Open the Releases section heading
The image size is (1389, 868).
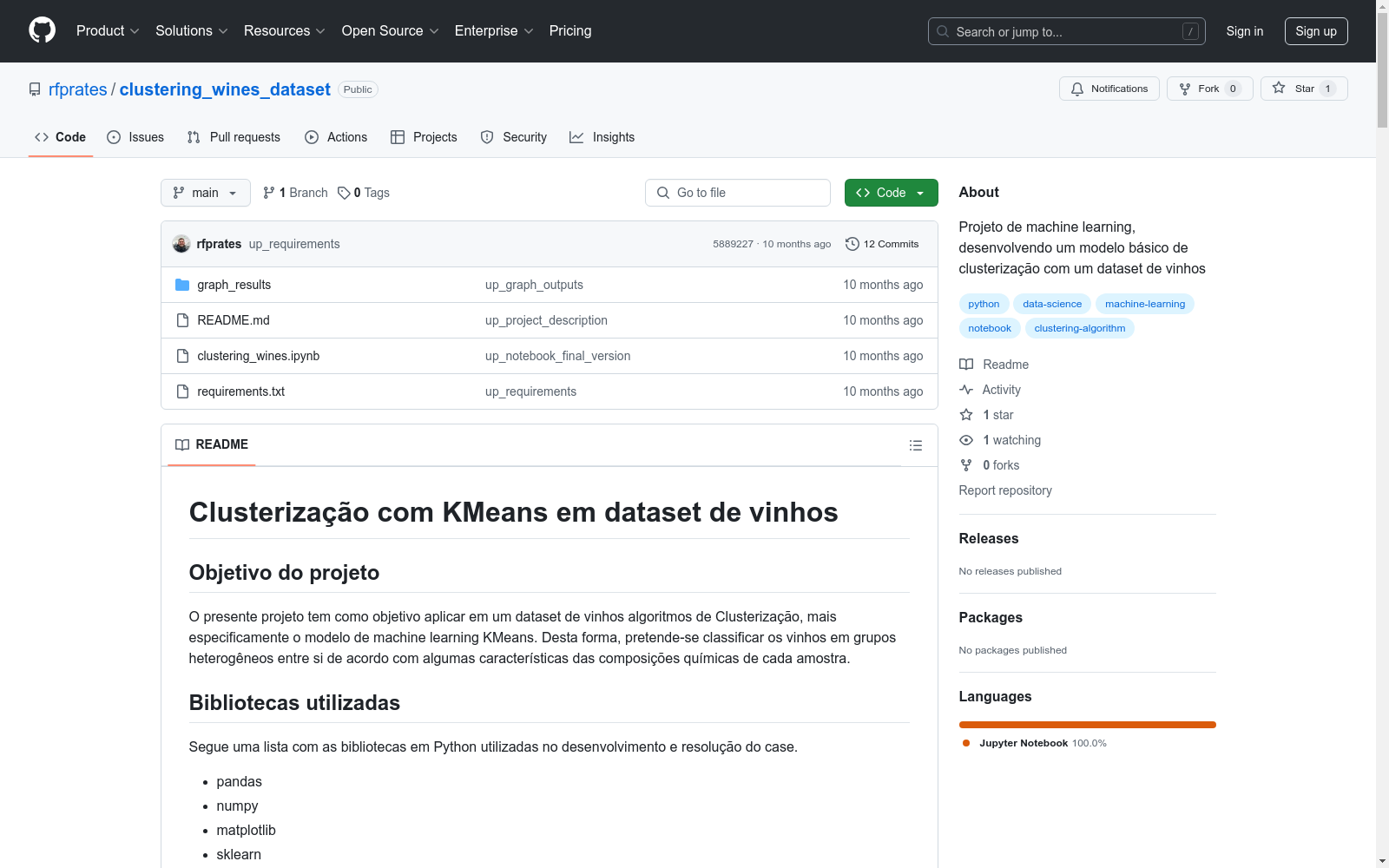(x=989, y=538)
